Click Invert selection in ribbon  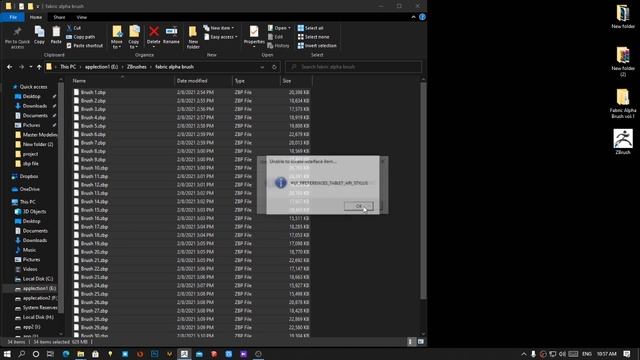[317, 46]
